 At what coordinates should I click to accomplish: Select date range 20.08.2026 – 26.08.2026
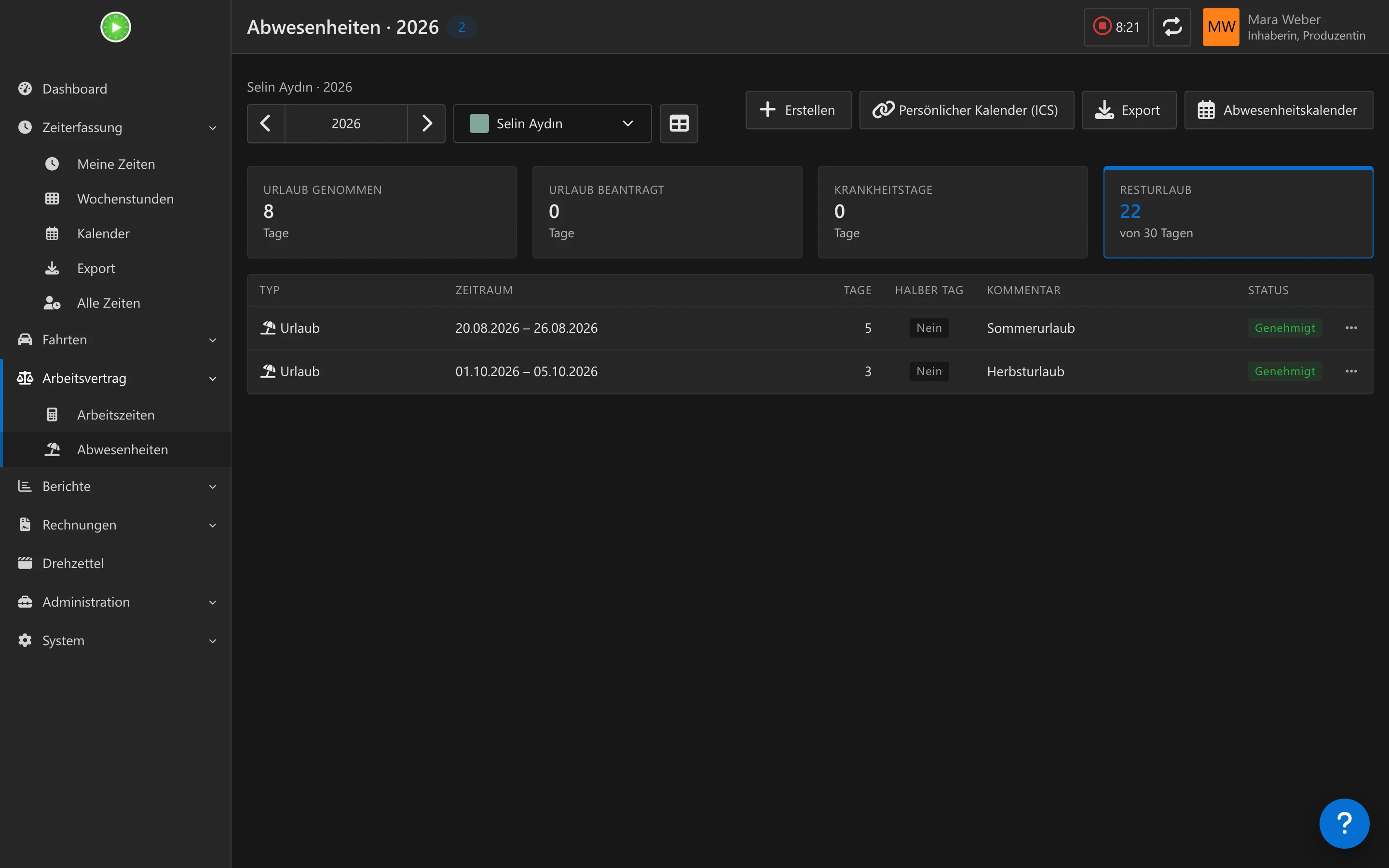click(526, 328)
